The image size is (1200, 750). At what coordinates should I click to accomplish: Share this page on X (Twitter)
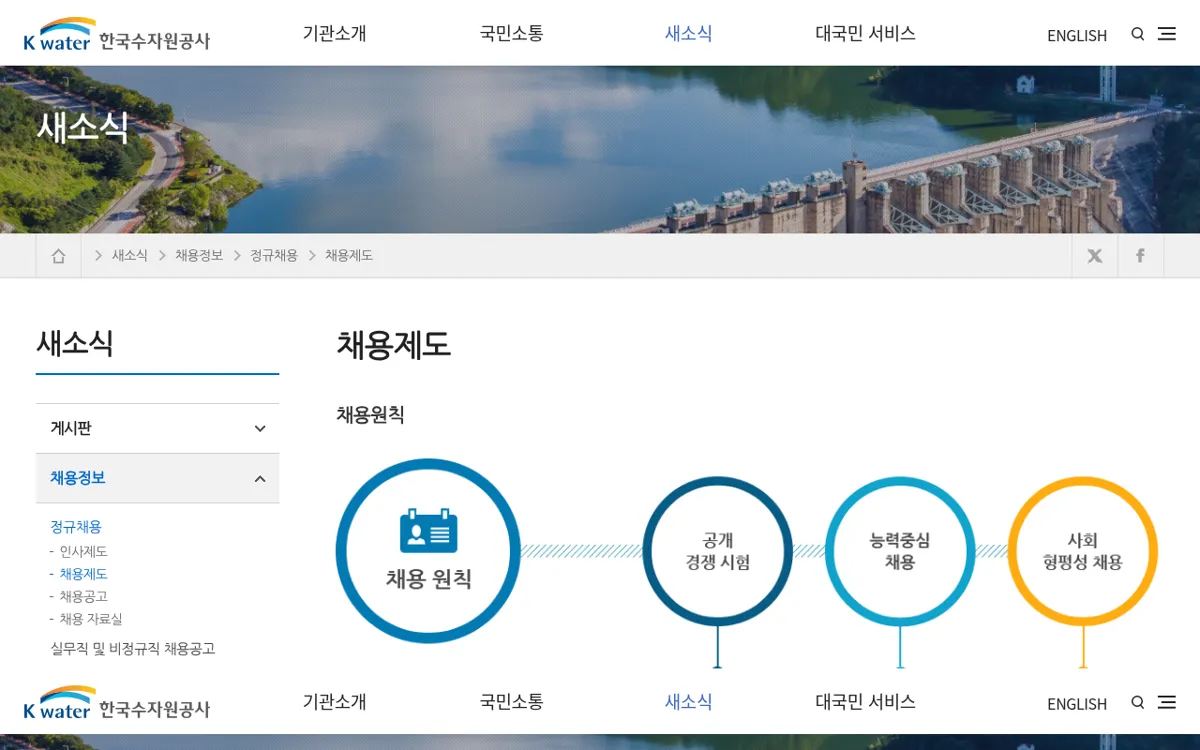tap(1095, 256)
